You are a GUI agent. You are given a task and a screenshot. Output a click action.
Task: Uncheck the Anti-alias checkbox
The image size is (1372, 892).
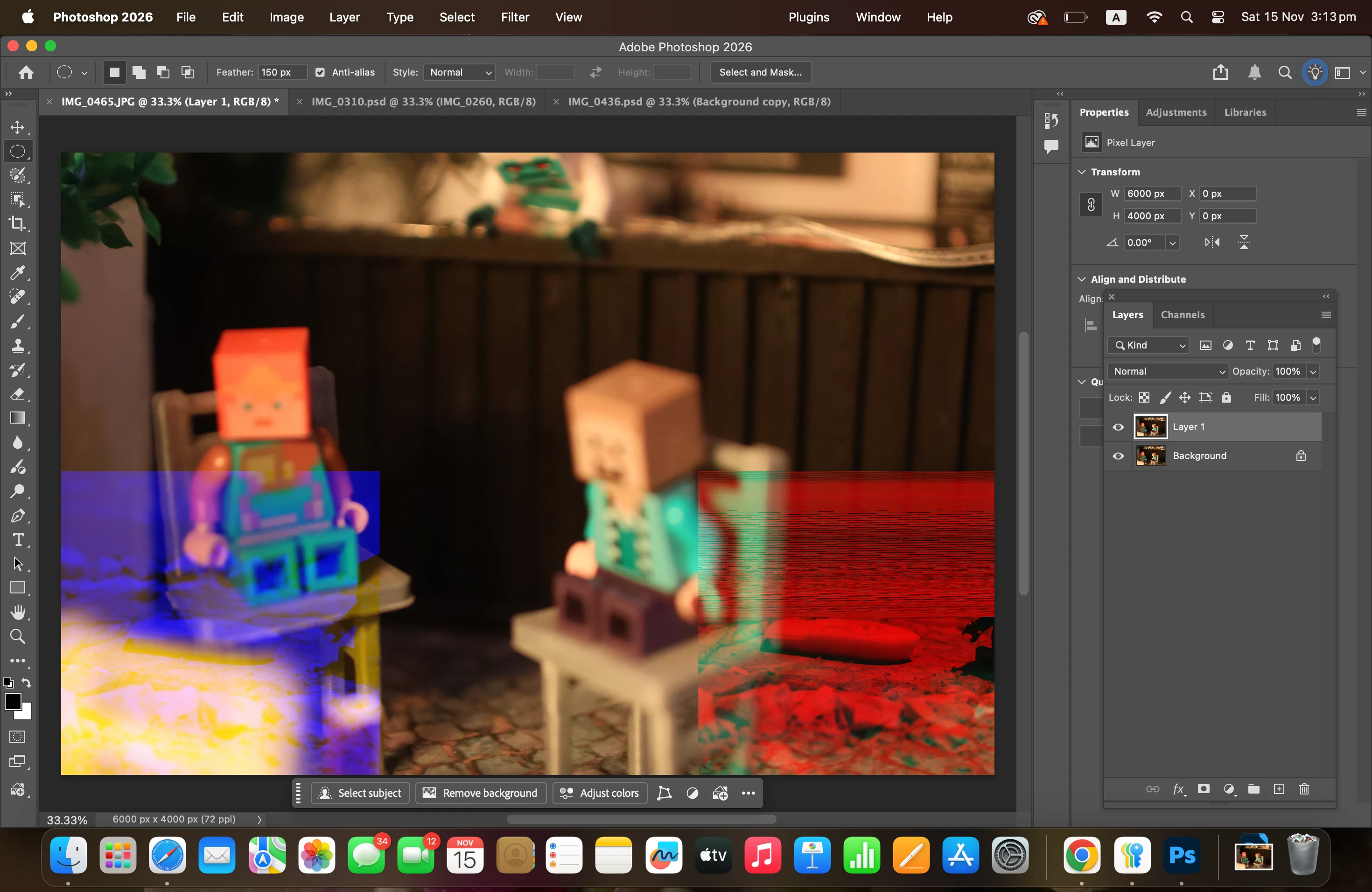320,72
